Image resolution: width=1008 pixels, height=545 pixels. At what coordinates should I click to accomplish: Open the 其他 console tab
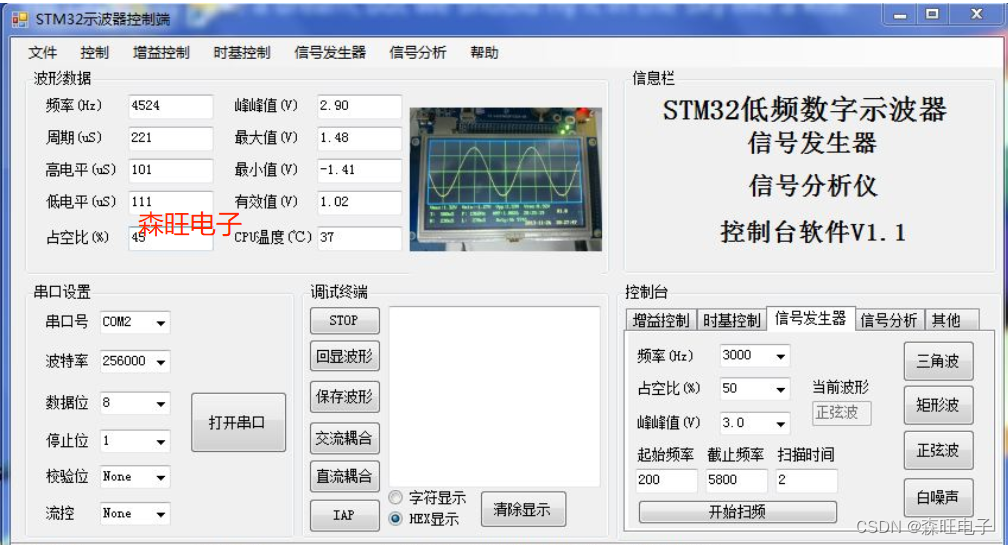(951, 320)
